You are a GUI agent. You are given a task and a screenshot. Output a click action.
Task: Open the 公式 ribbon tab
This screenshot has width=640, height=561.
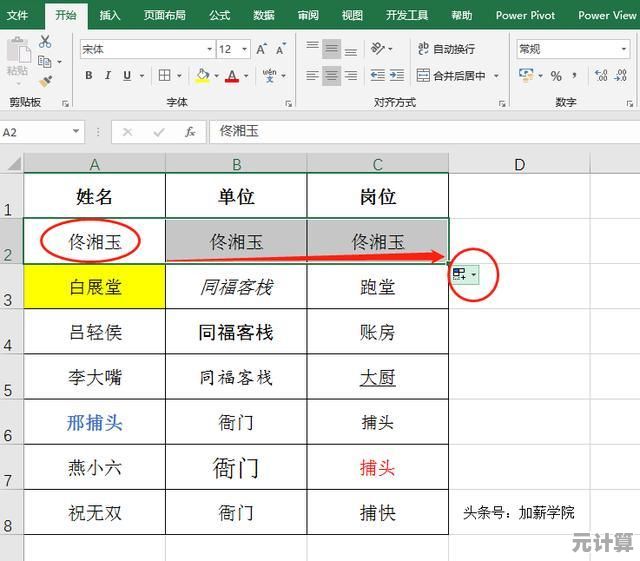point(219,15)
